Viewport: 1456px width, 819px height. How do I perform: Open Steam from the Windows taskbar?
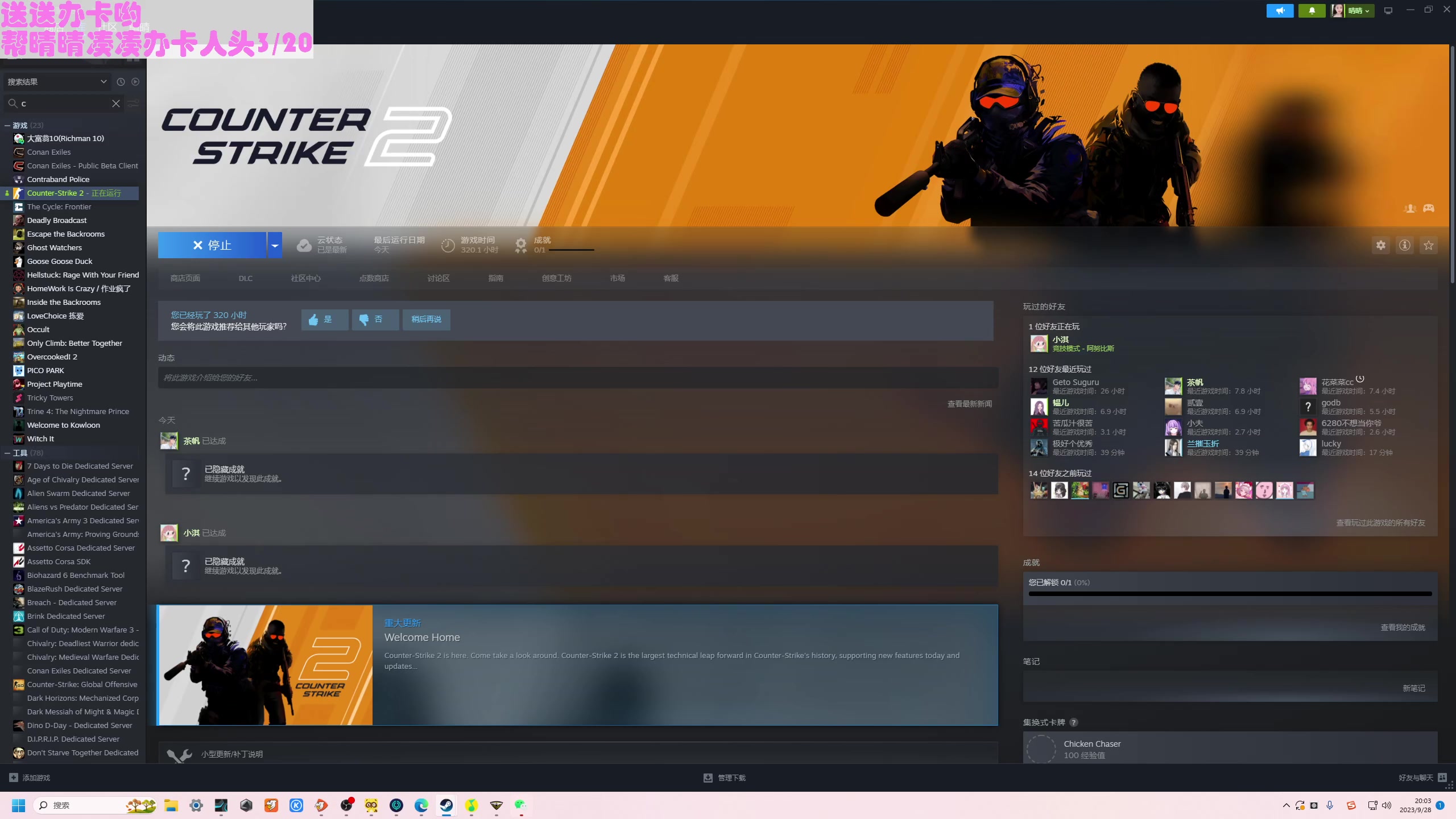[446, 805]
